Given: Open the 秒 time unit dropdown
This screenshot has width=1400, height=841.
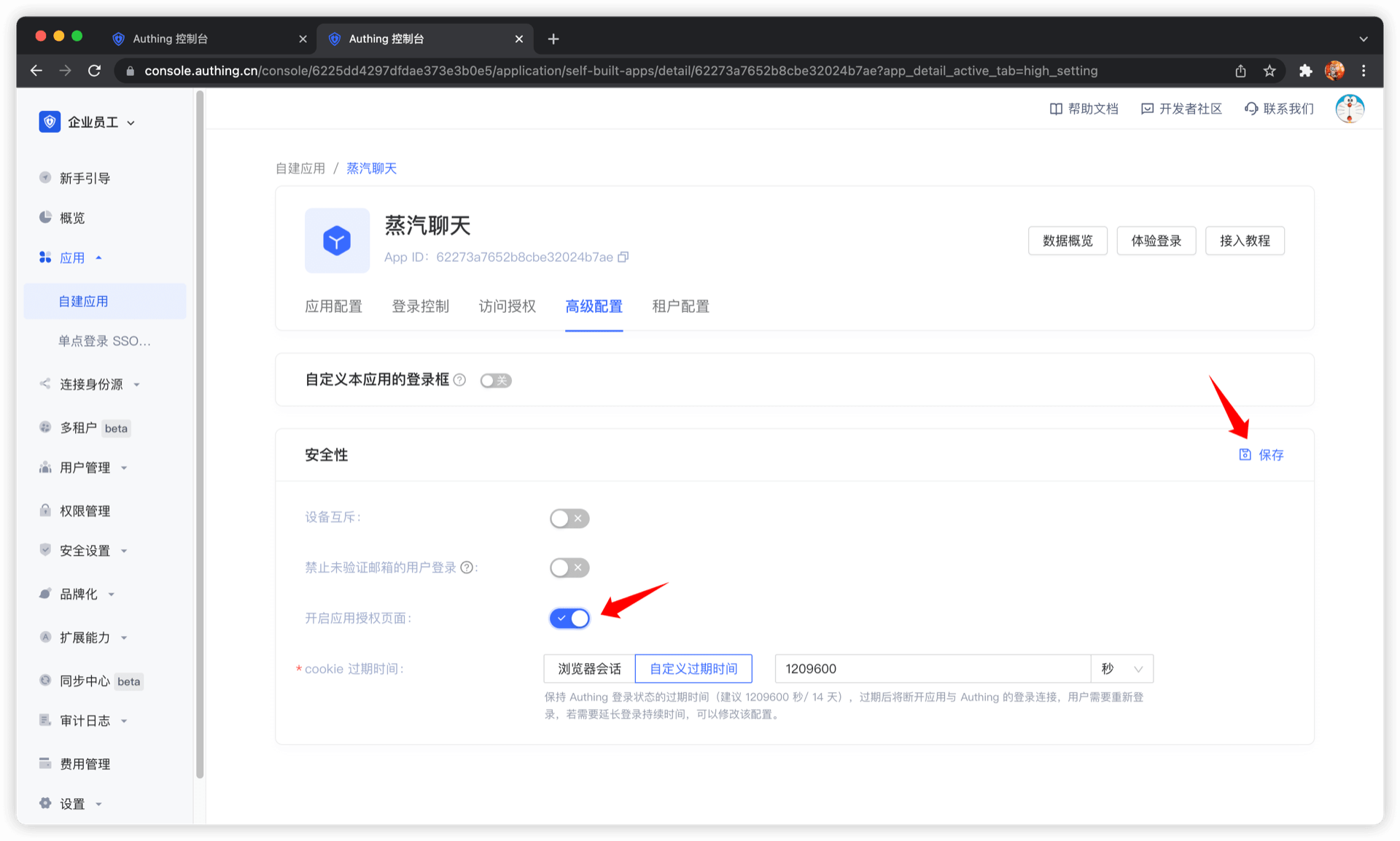Looking at the screenshot, I should [x=1121, y=669].
